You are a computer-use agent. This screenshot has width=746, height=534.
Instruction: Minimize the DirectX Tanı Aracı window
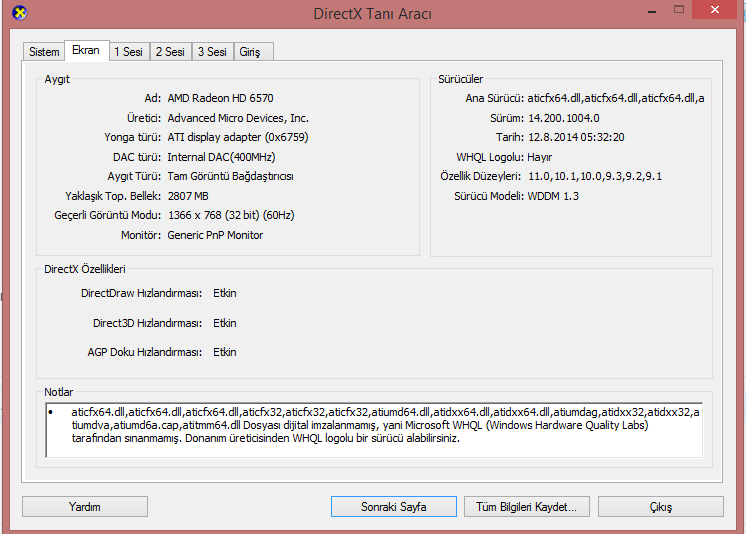(x=652, y=10)
